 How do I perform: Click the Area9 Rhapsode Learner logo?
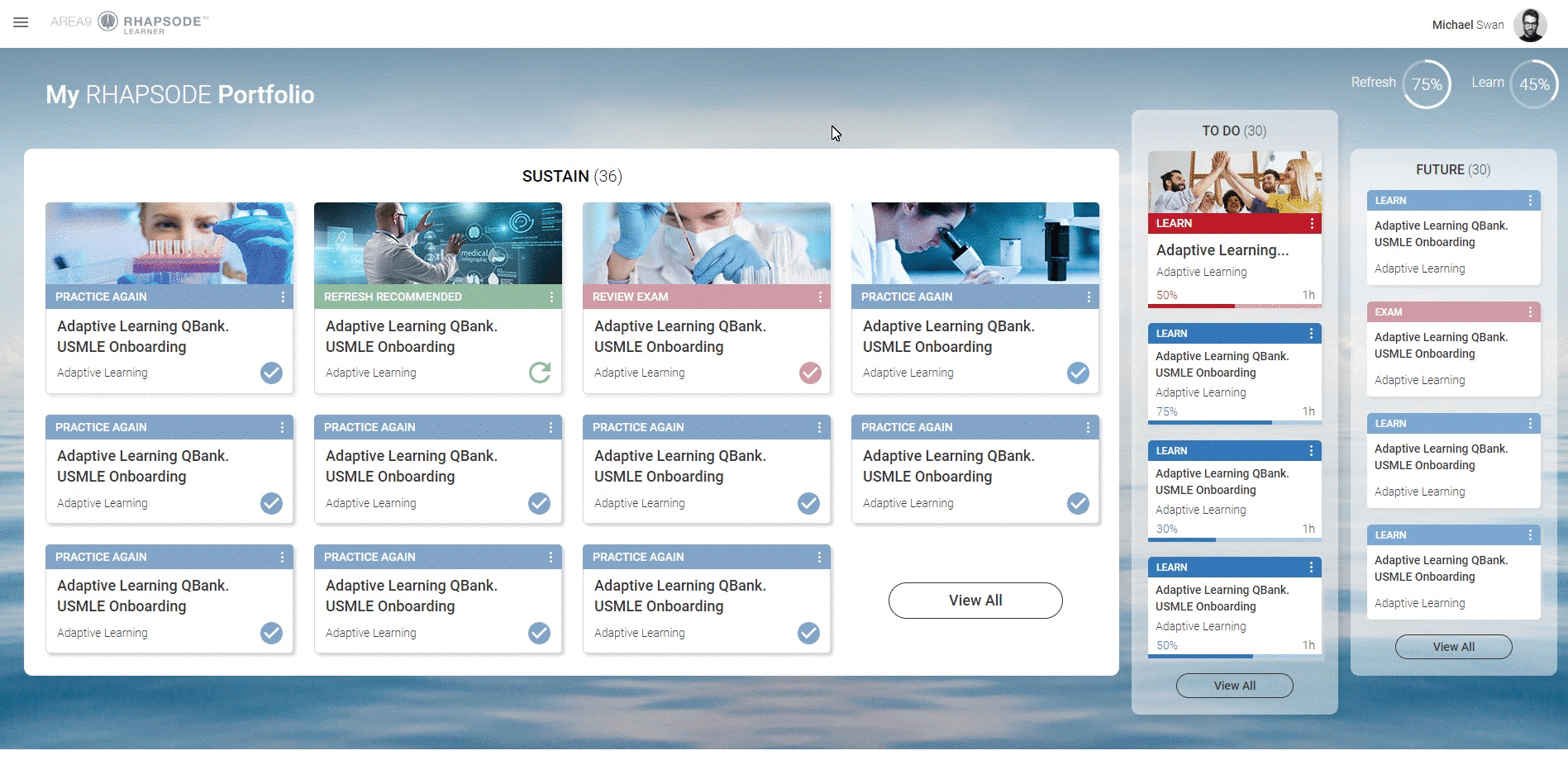[130, 22]
